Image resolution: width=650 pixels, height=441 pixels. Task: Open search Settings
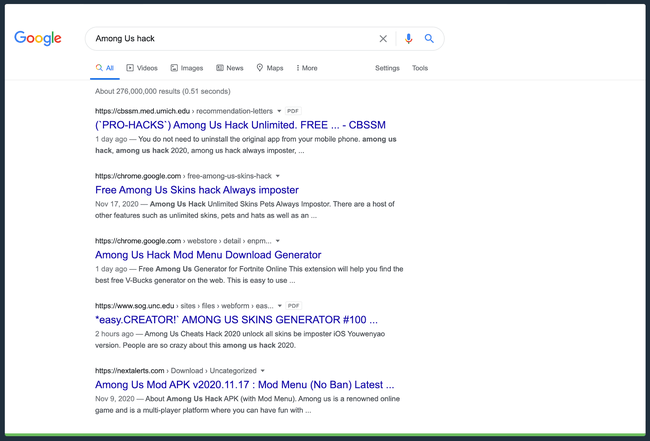[x=387, y=68]
